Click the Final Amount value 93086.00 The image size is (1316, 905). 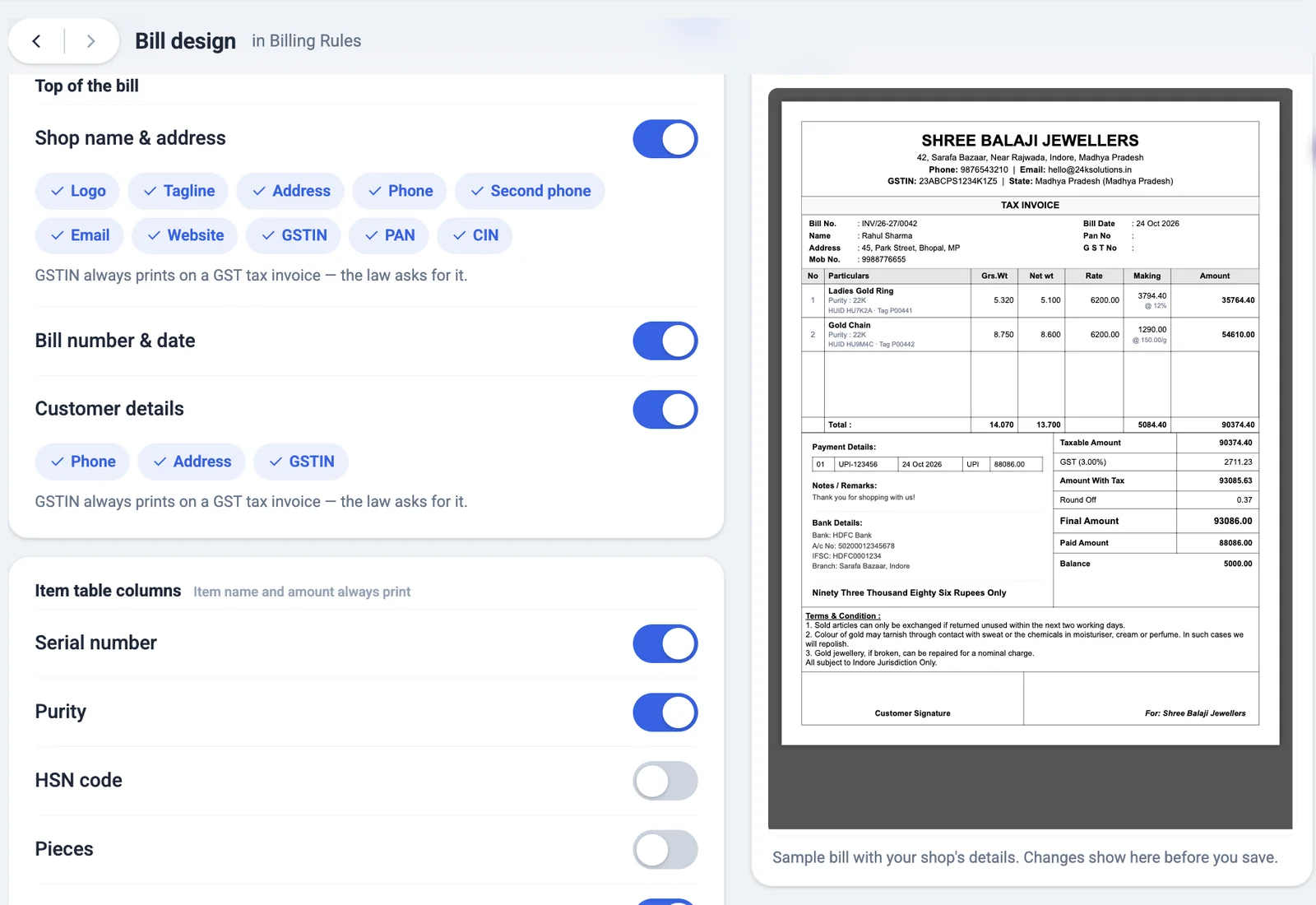click(x=1233, y=521)
